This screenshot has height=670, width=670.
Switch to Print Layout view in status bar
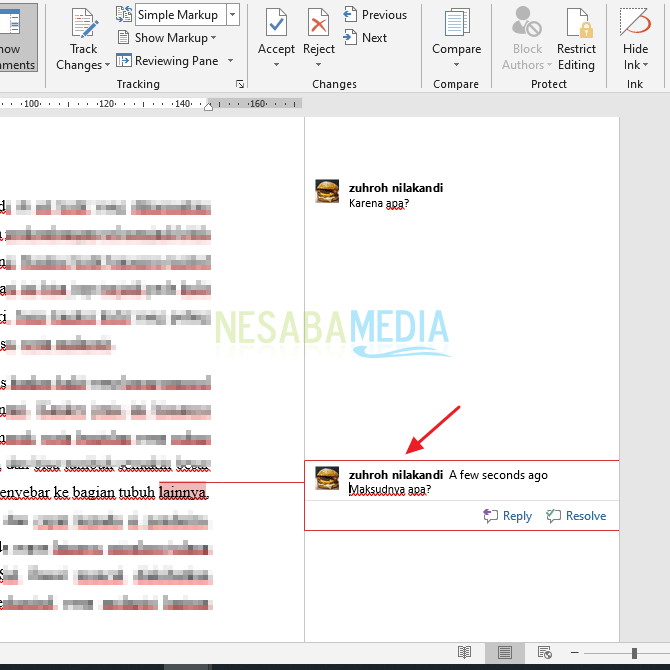(506, 653)
